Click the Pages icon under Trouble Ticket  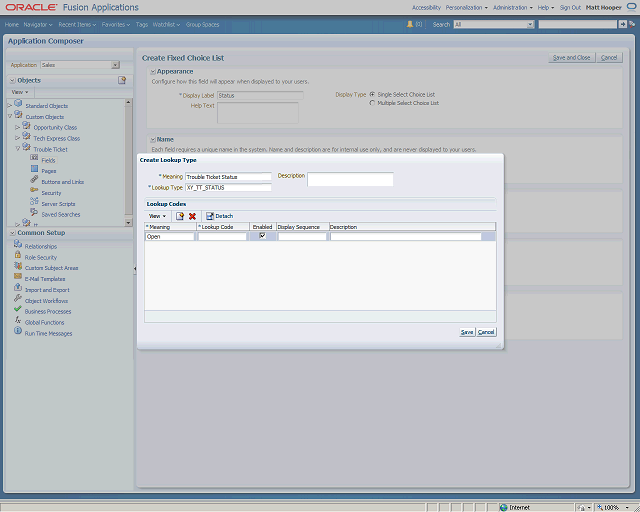(x=34, y=169)
